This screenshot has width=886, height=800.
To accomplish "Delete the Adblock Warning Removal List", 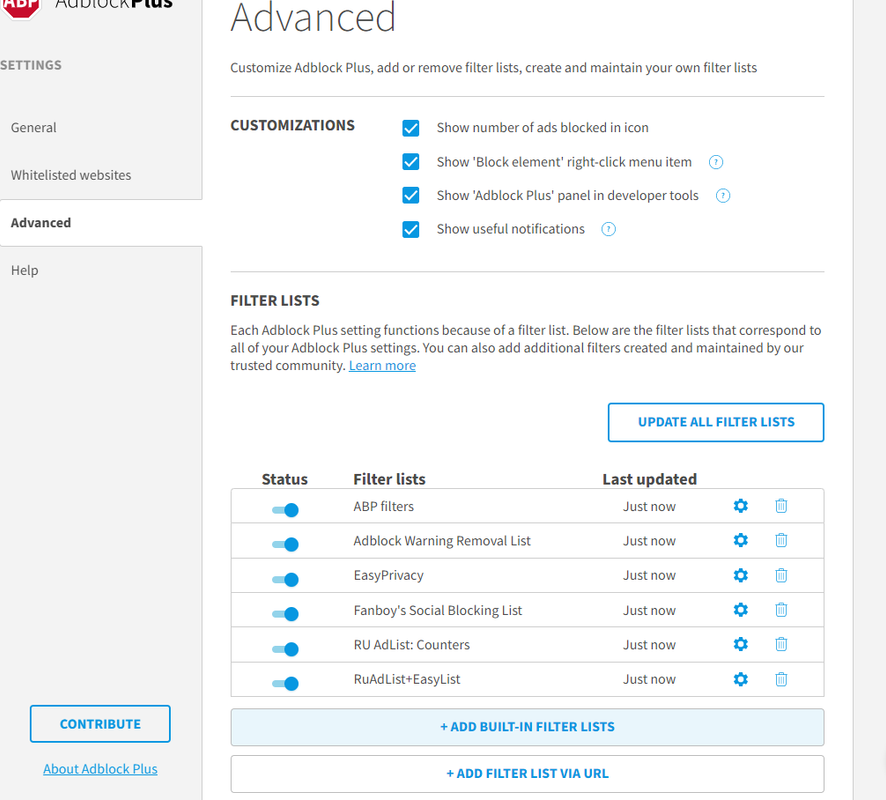I will [781, 540].
